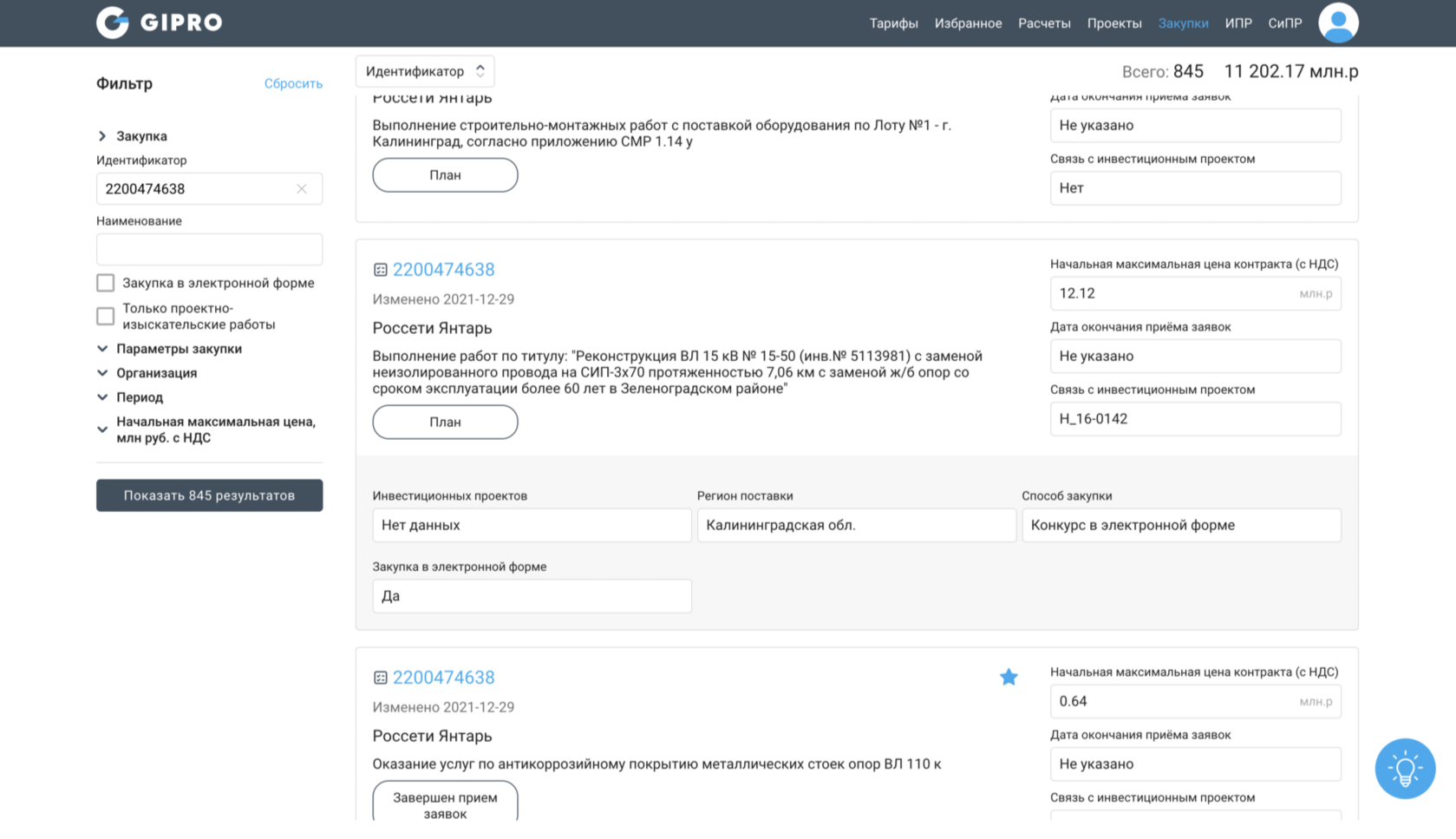1456x839 pixels.
Task: Open purchase link 2200474638 priced 12.12
Action: click(x=443, y=270)
